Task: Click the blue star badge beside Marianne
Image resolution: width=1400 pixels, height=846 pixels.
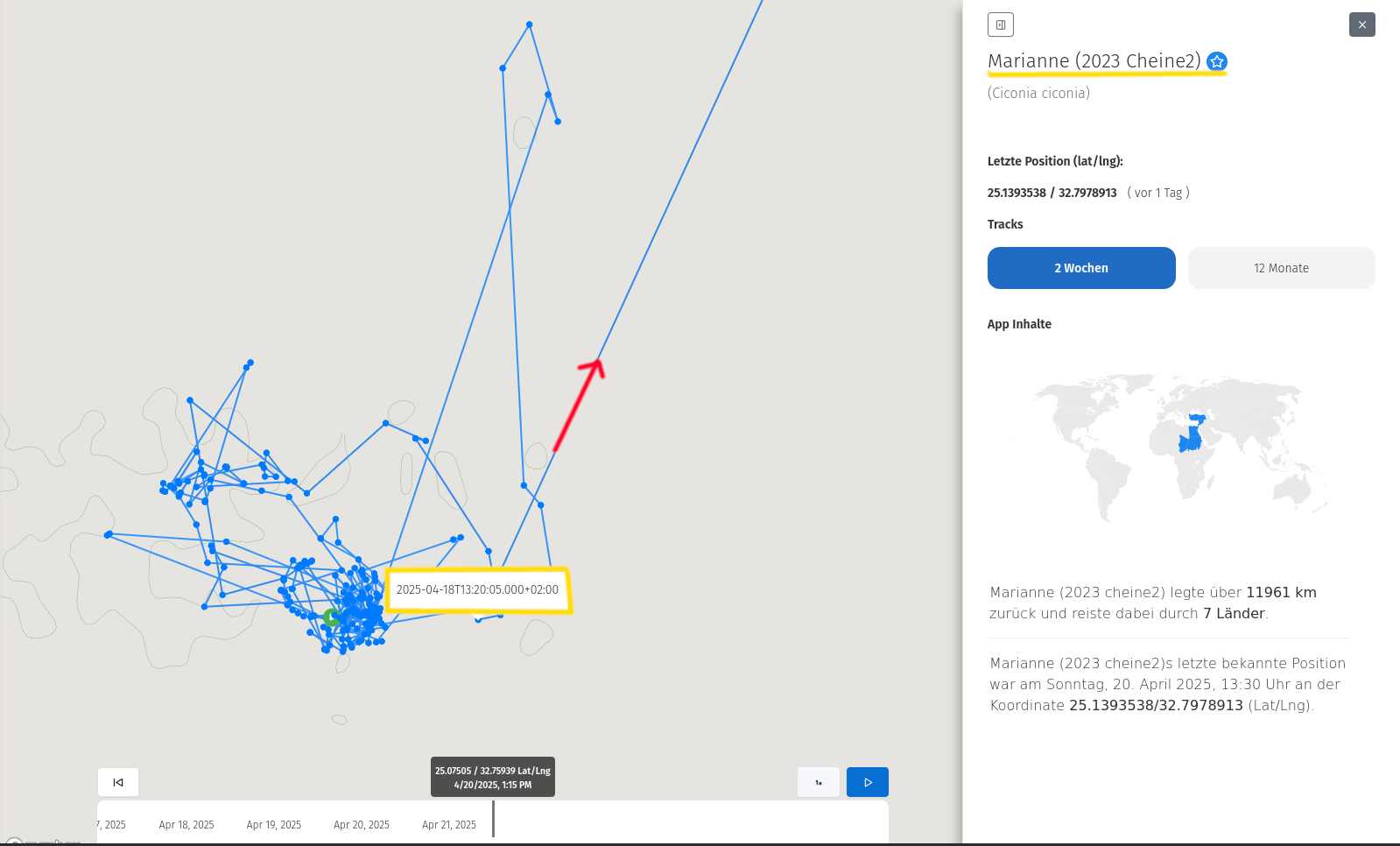Action: pyautogui.click(x=1216, y=61)
